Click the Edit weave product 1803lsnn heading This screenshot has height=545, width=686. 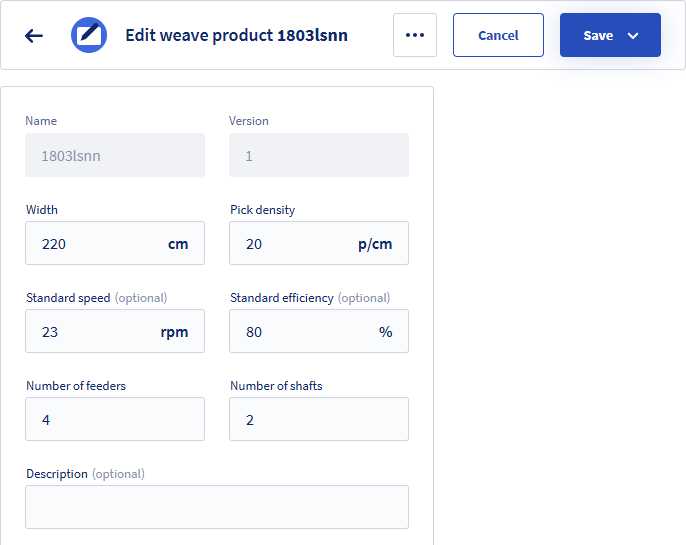coord(237,35)
